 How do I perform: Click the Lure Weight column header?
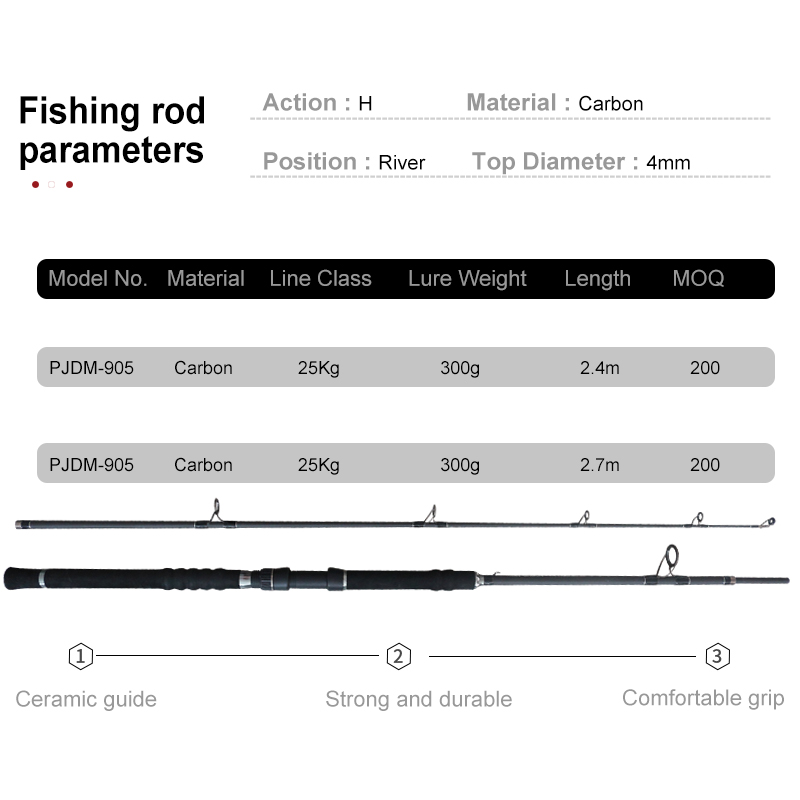467,279
